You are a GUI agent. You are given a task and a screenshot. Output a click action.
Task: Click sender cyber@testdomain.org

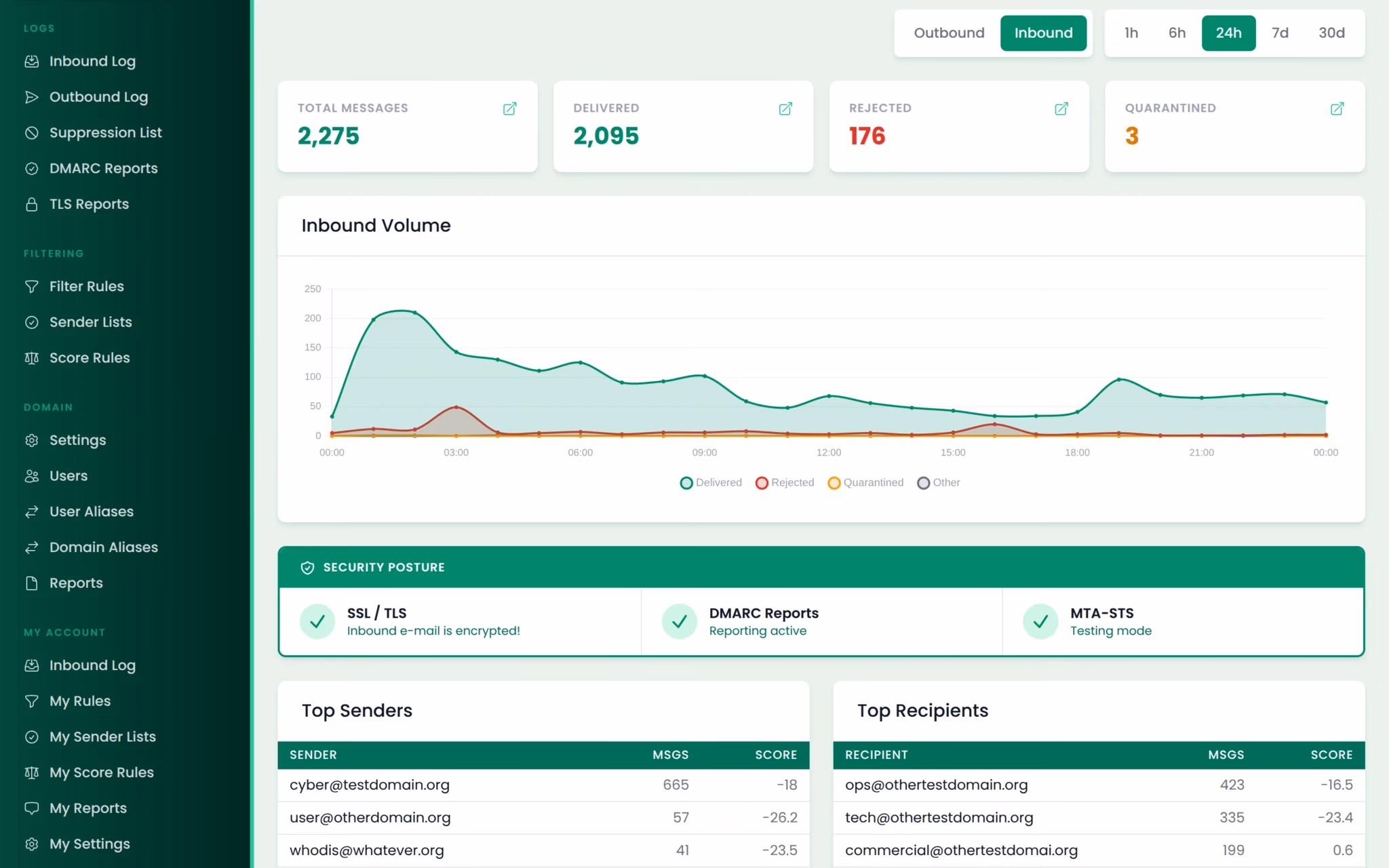[x=370, y=785]
